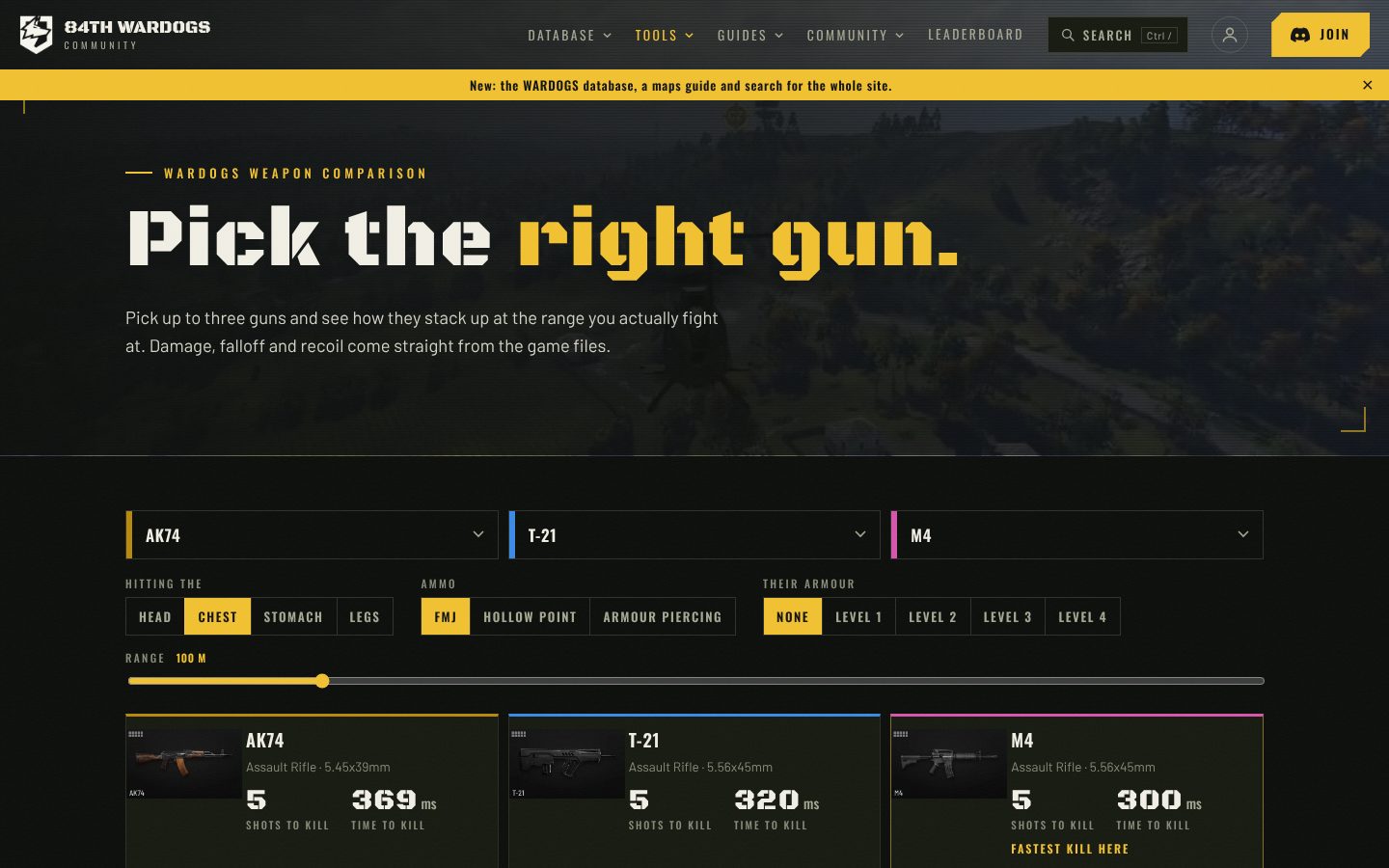The height and width of the screenshot is (868, 1389).
Task: Click the T-21 card title
Action: (644, 741)
